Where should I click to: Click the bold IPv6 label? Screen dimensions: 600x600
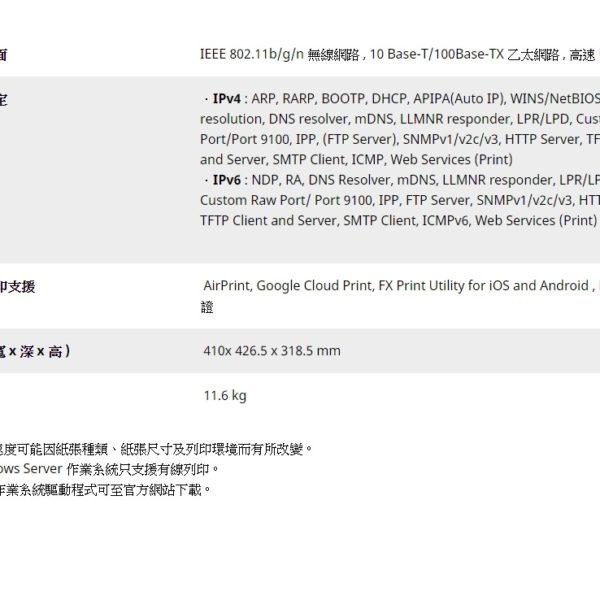coord(226,180)
